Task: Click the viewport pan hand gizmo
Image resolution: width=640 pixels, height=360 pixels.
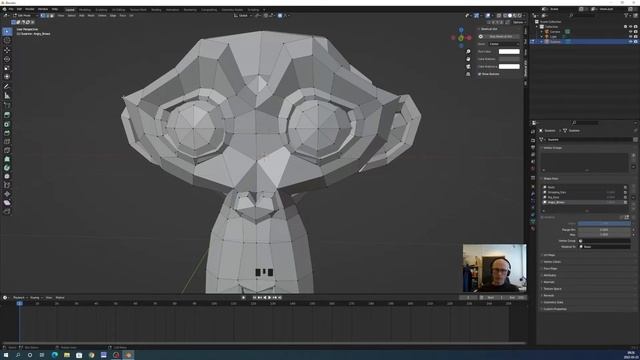Action: (468, 59)
